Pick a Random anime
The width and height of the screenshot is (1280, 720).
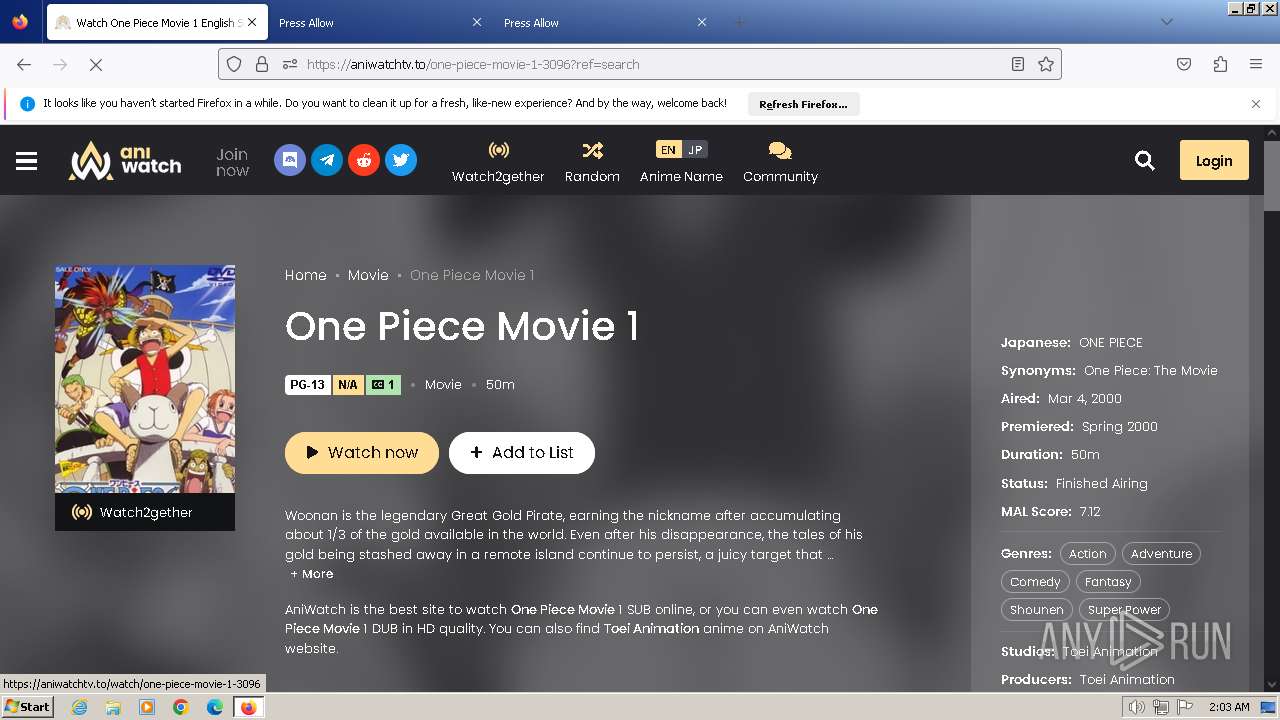tap(592, 162)
